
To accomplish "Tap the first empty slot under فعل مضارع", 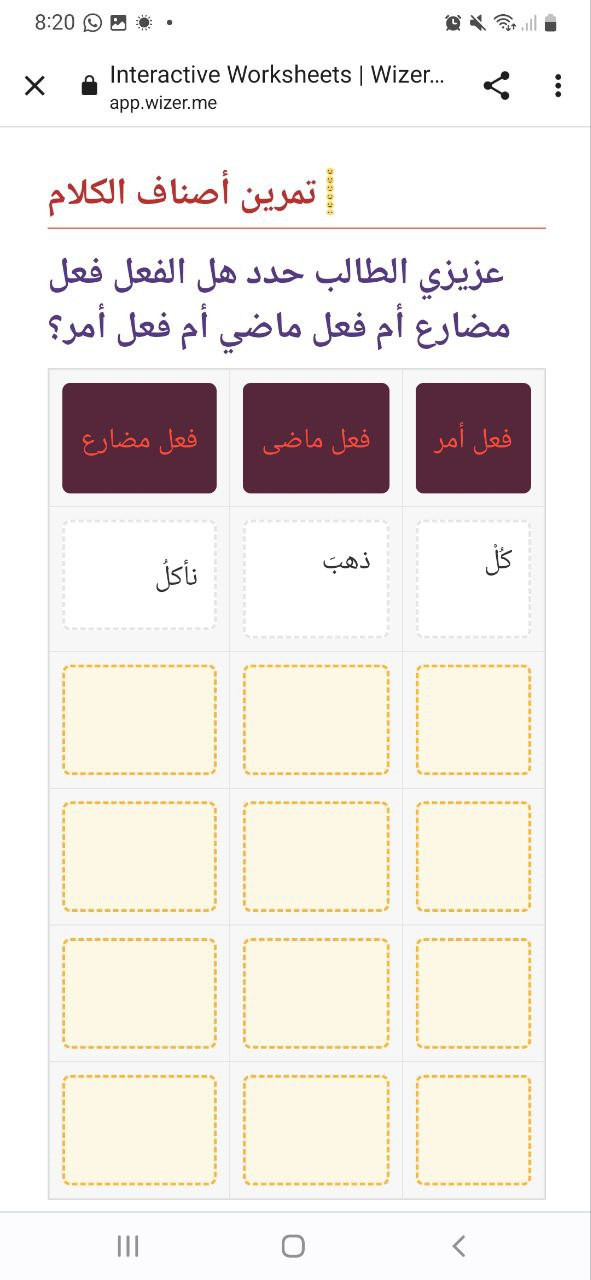I will pos(139,720).
